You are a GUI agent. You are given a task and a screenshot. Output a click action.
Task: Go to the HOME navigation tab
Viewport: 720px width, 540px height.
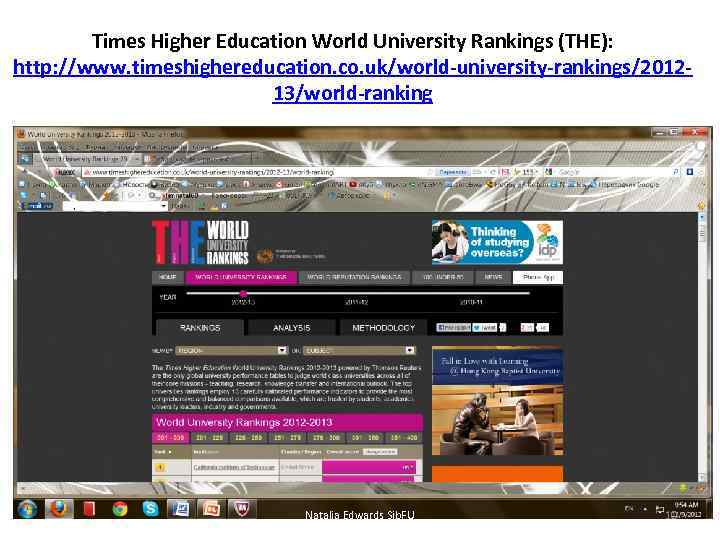[x=168, y=277]
